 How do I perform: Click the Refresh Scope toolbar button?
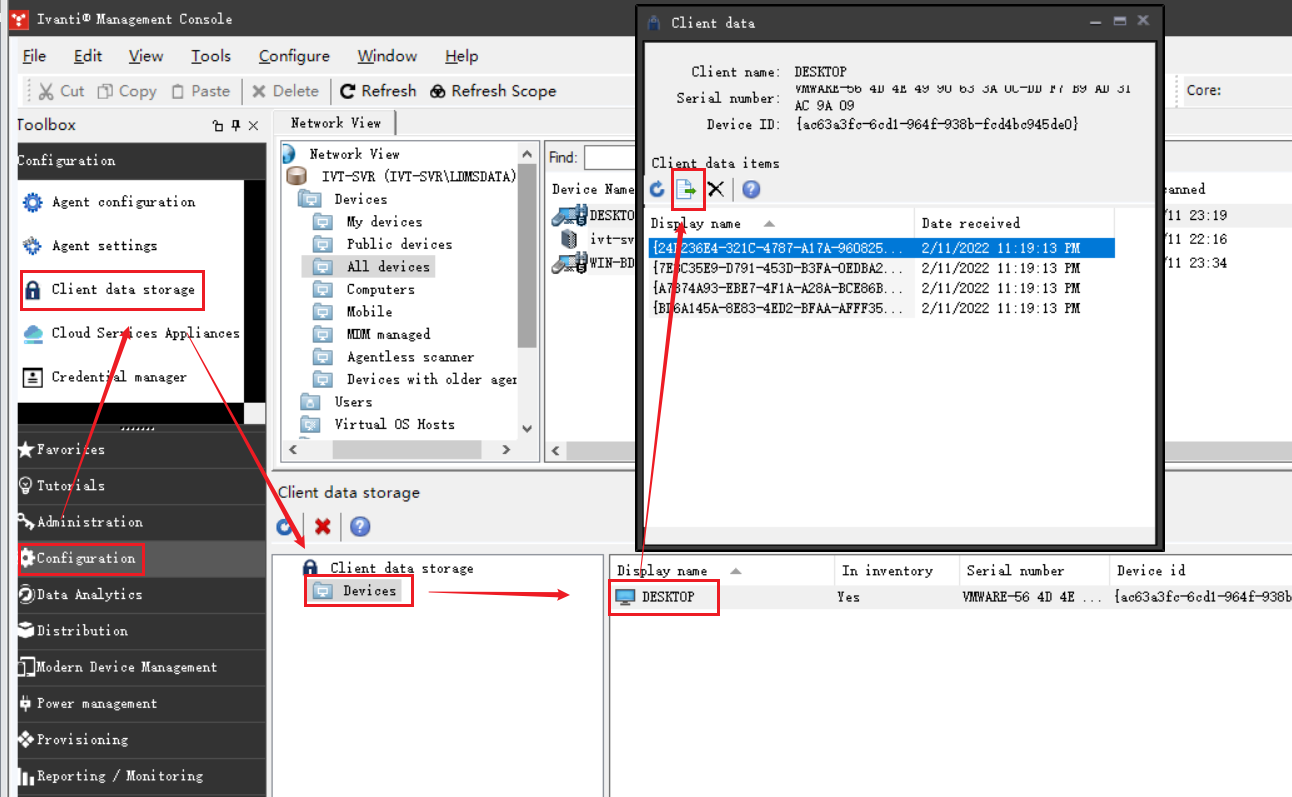coord(493,91)
